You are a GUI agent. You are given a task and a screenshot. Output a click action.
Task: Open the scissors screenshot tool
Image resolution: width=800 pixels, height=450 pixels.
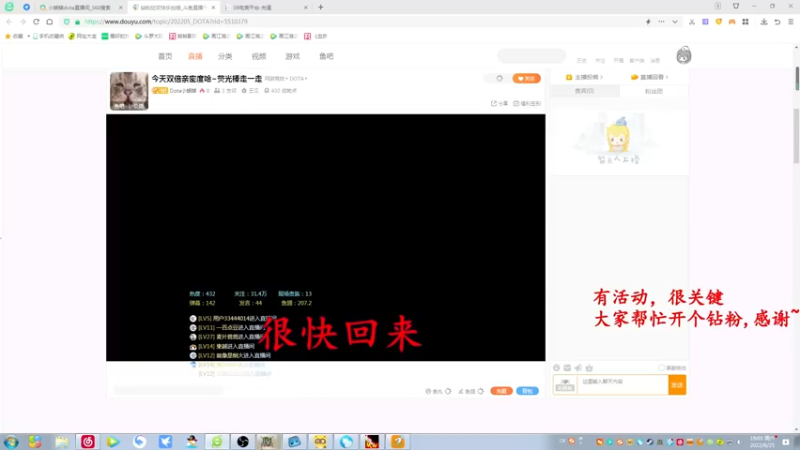692,22
